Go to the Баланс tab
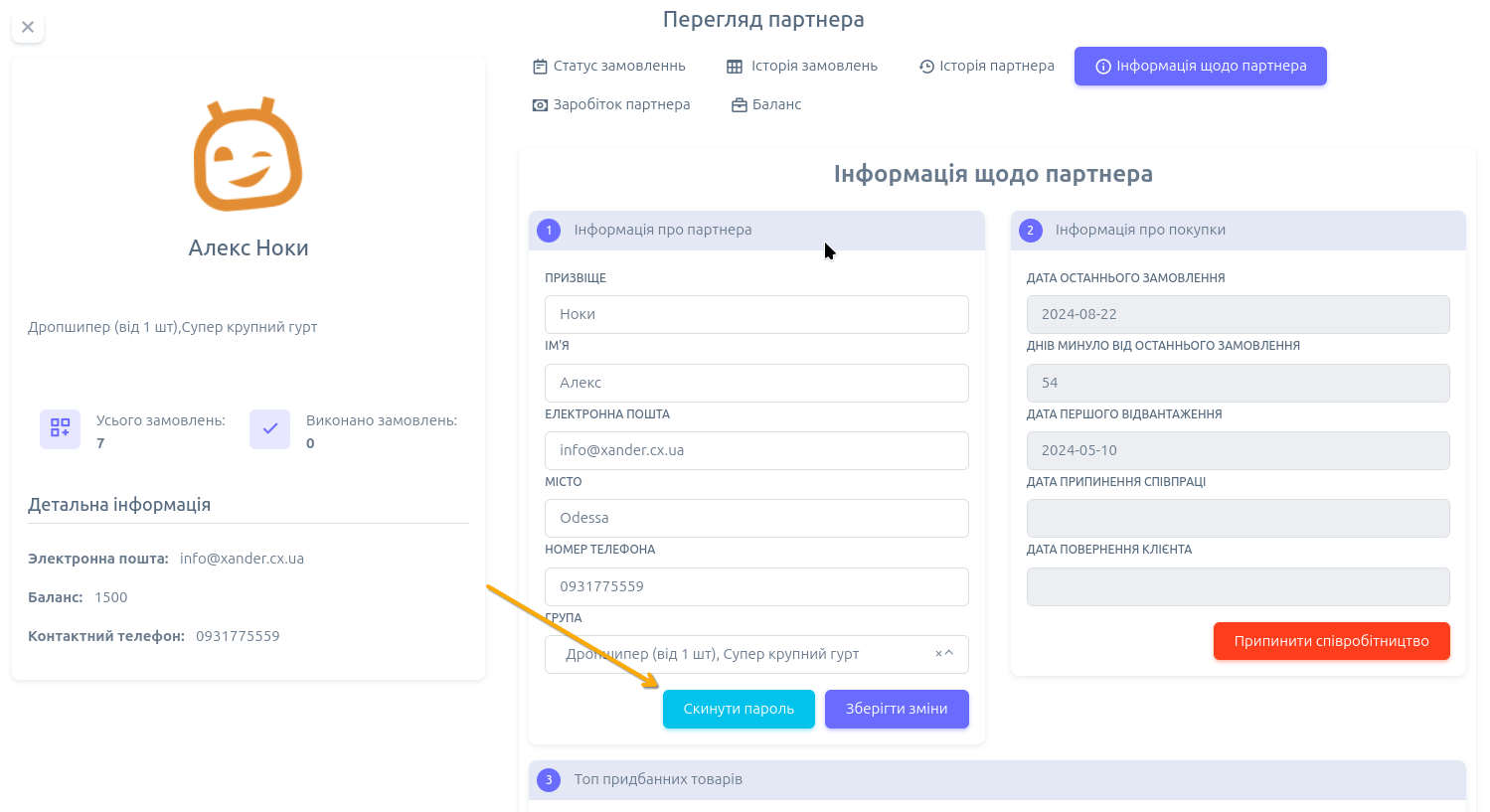This screenshot has height=812, width=1490. coord(766,104)
